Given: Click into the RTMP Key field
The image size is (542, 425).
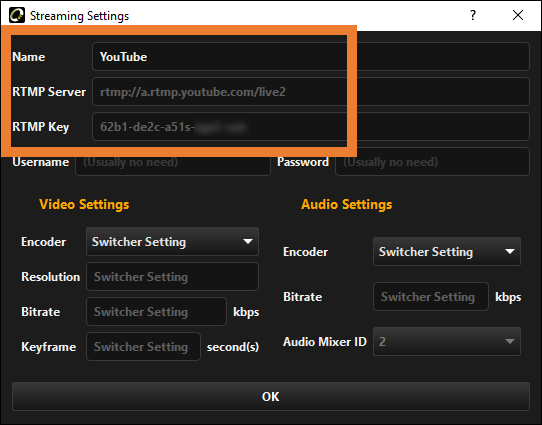Looking at the screenshot, I should click(311, 126).
